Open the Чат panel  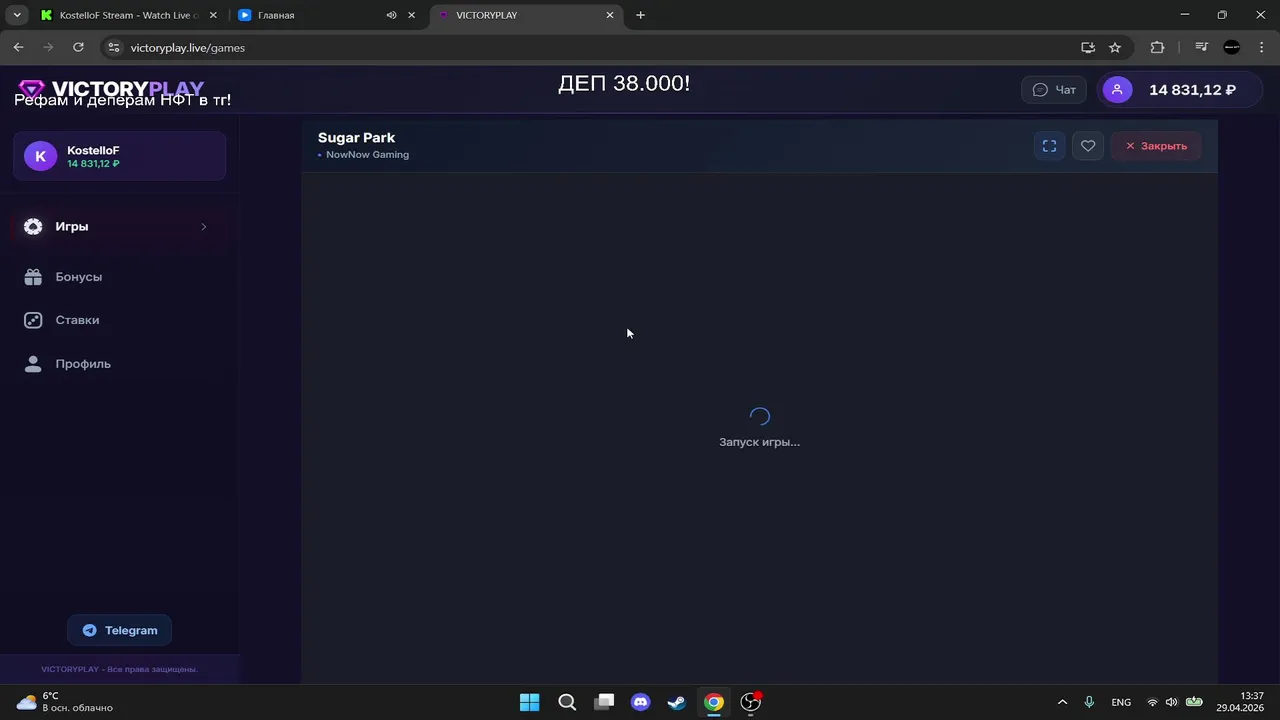click(1054, 90)
